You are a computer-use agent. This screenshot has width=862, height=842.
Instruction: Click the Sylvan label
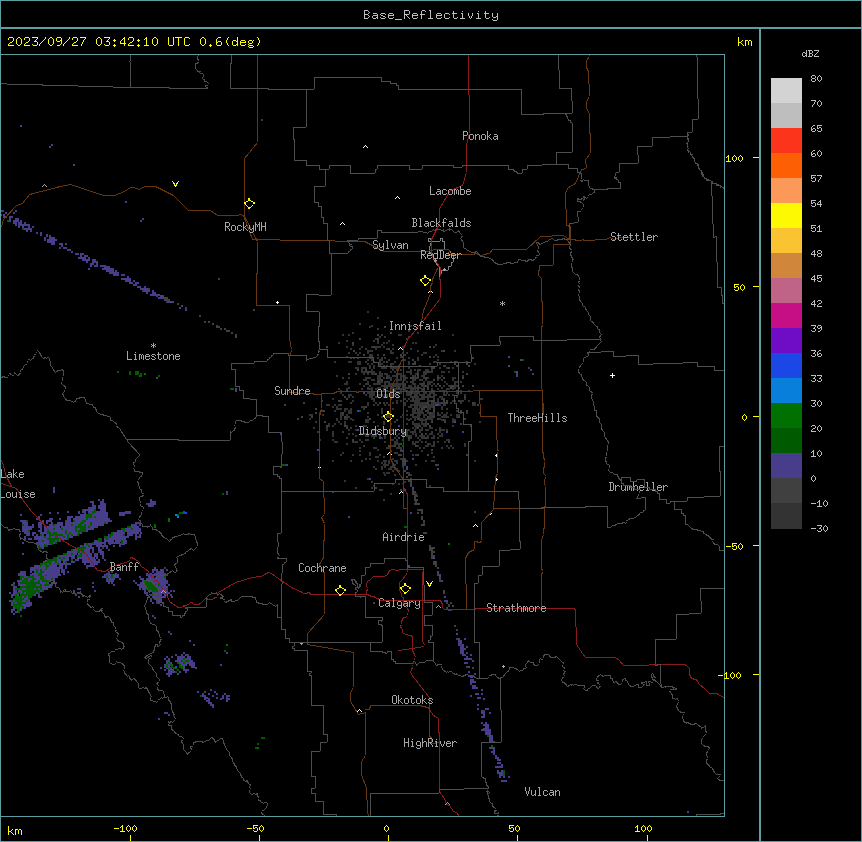[x=390, y=245]
